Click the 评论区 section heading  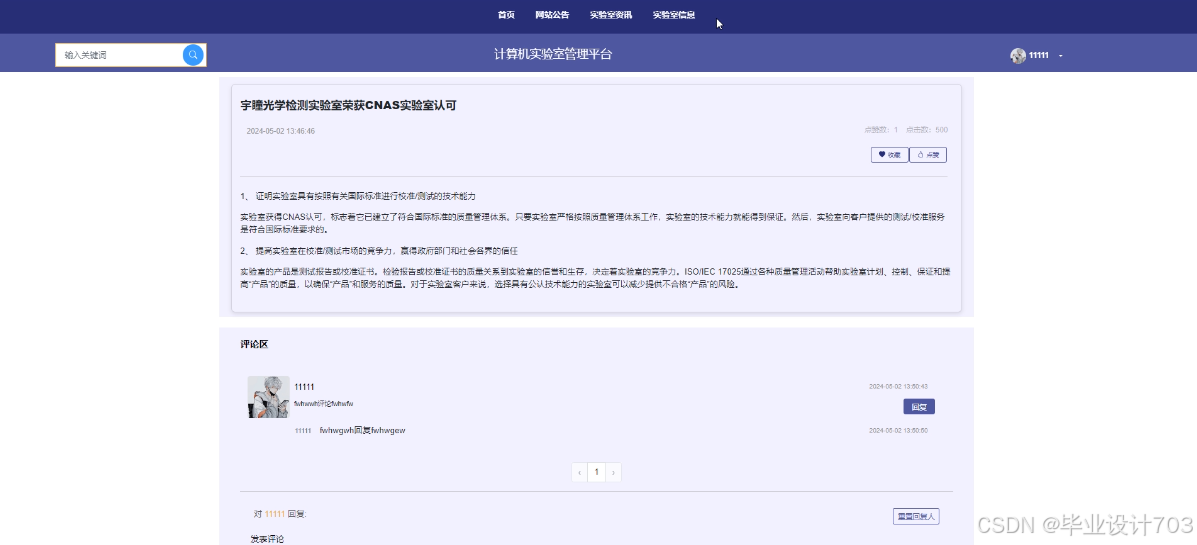tap(254, 344)
